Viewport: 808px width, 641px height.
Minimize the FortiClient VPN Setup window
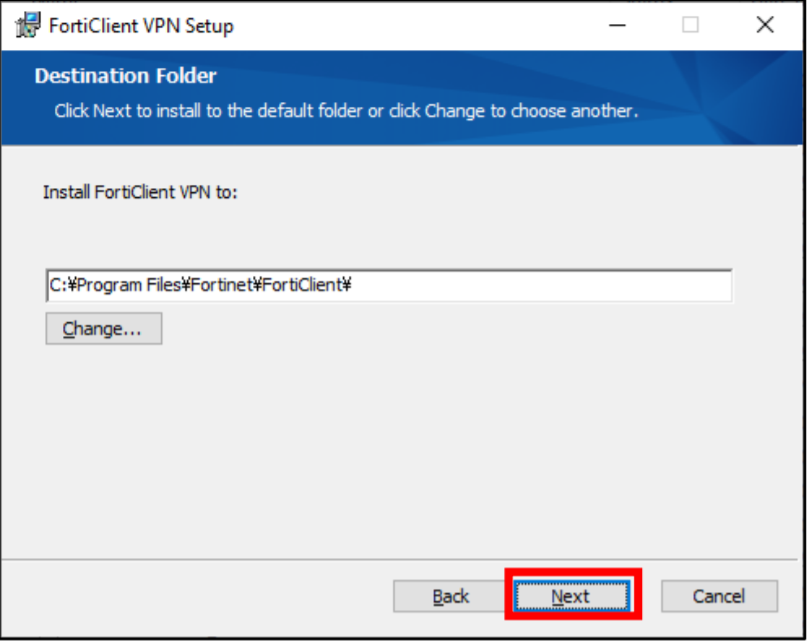click(x=617, y=25)
